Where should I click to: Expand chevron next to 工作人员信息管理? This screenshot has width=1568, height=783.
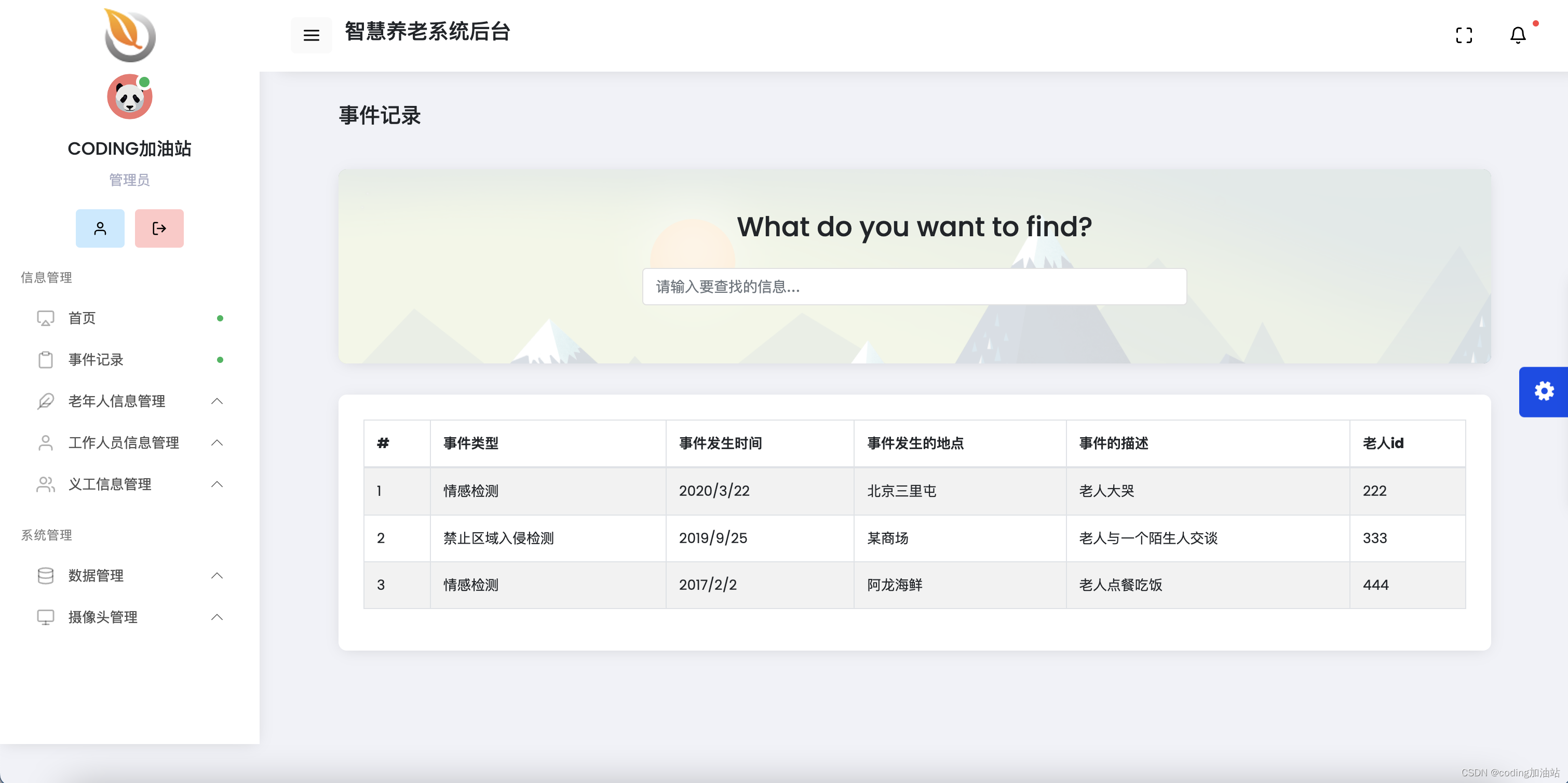pyautogui.click(x=217, y=443)
